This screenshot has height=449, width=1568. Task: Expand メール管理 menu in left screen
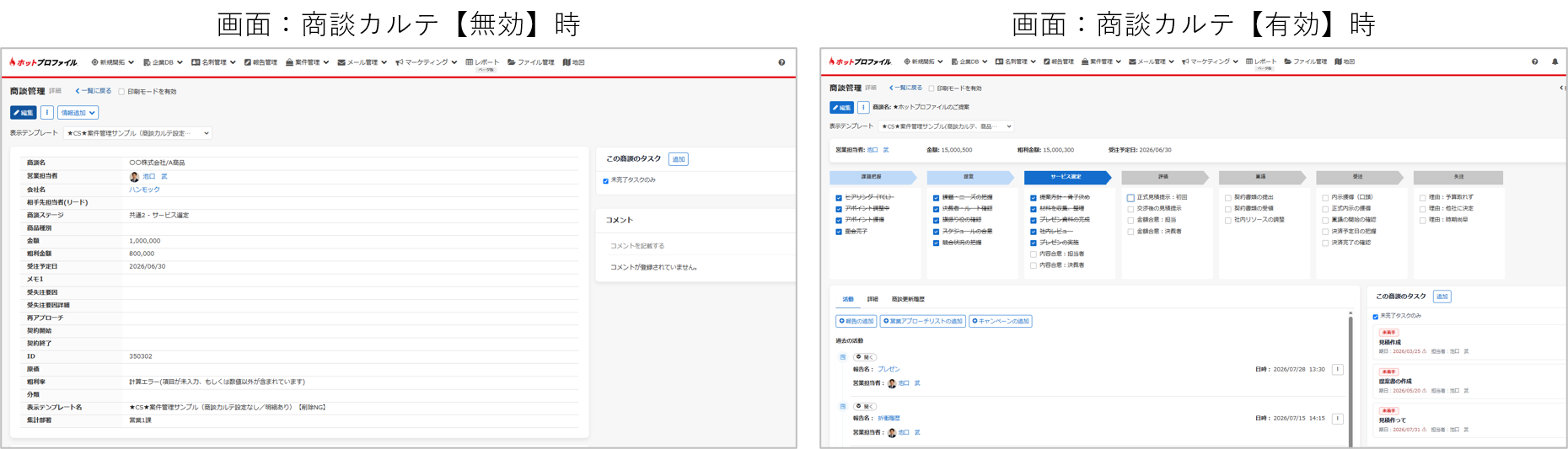tap(362, 62)
